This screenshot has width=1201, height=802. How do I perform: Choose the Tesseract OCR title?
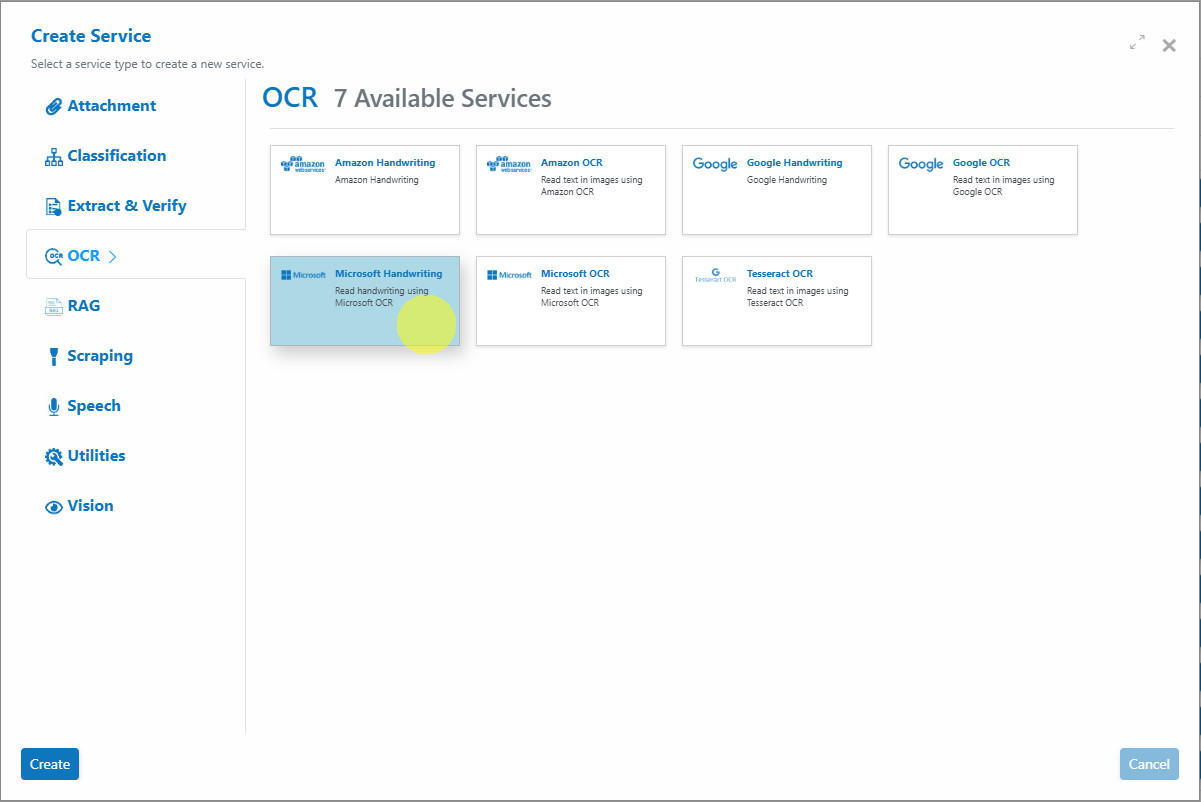(780, 274)
